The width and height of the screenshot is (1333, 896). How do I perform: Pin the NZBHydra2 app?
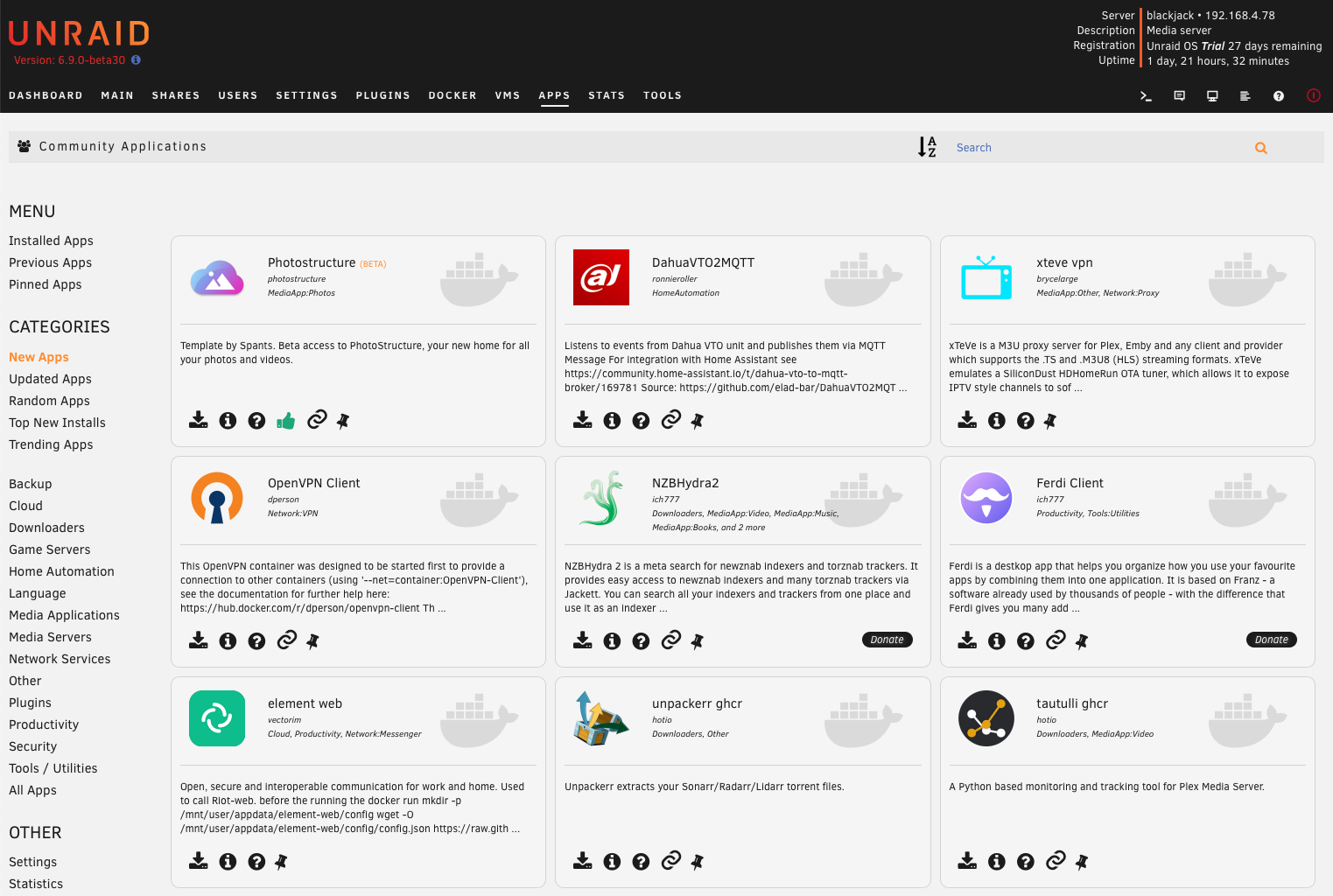(x=698, y=641)
